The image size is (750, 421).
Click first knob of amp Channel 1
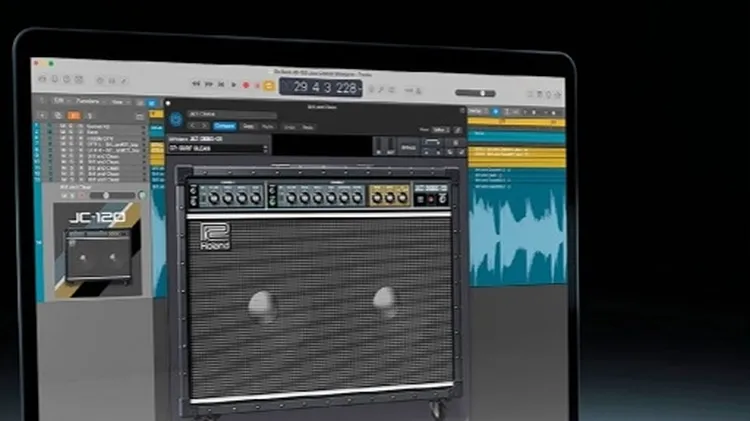click(214, 198)
